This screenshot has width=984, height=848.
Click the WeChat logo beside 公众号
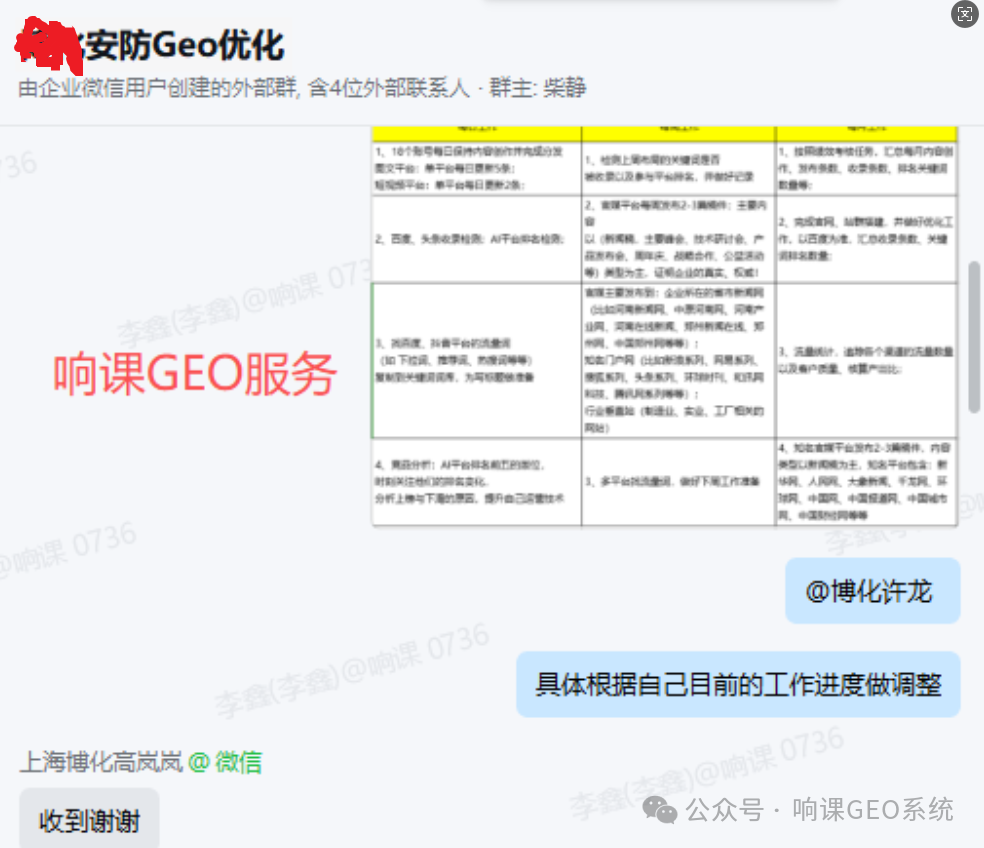[x=660, y=810]
